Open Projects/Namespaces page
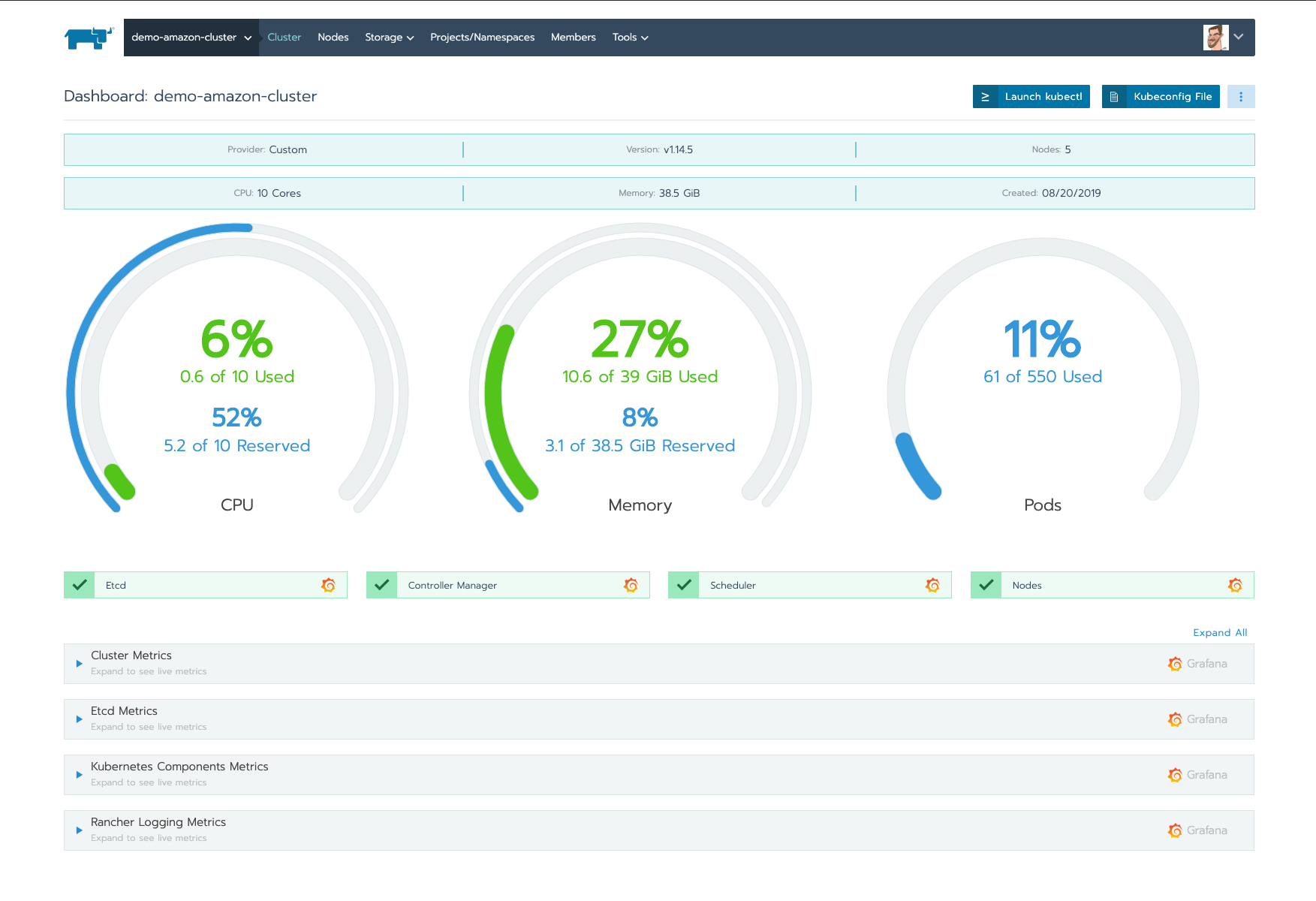Viewport: 1316px width, 901px height. (482, 38)
